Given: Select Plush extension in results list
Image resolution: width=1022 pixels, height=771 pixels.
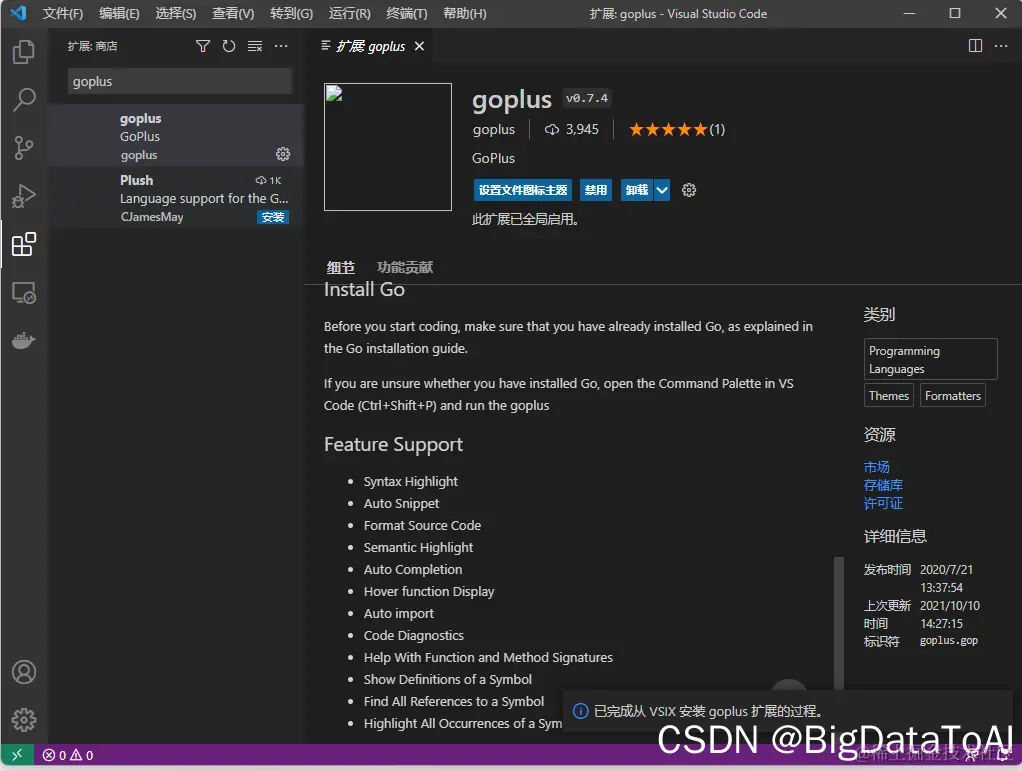Looking at the screenshot, I should pos(176,197).
